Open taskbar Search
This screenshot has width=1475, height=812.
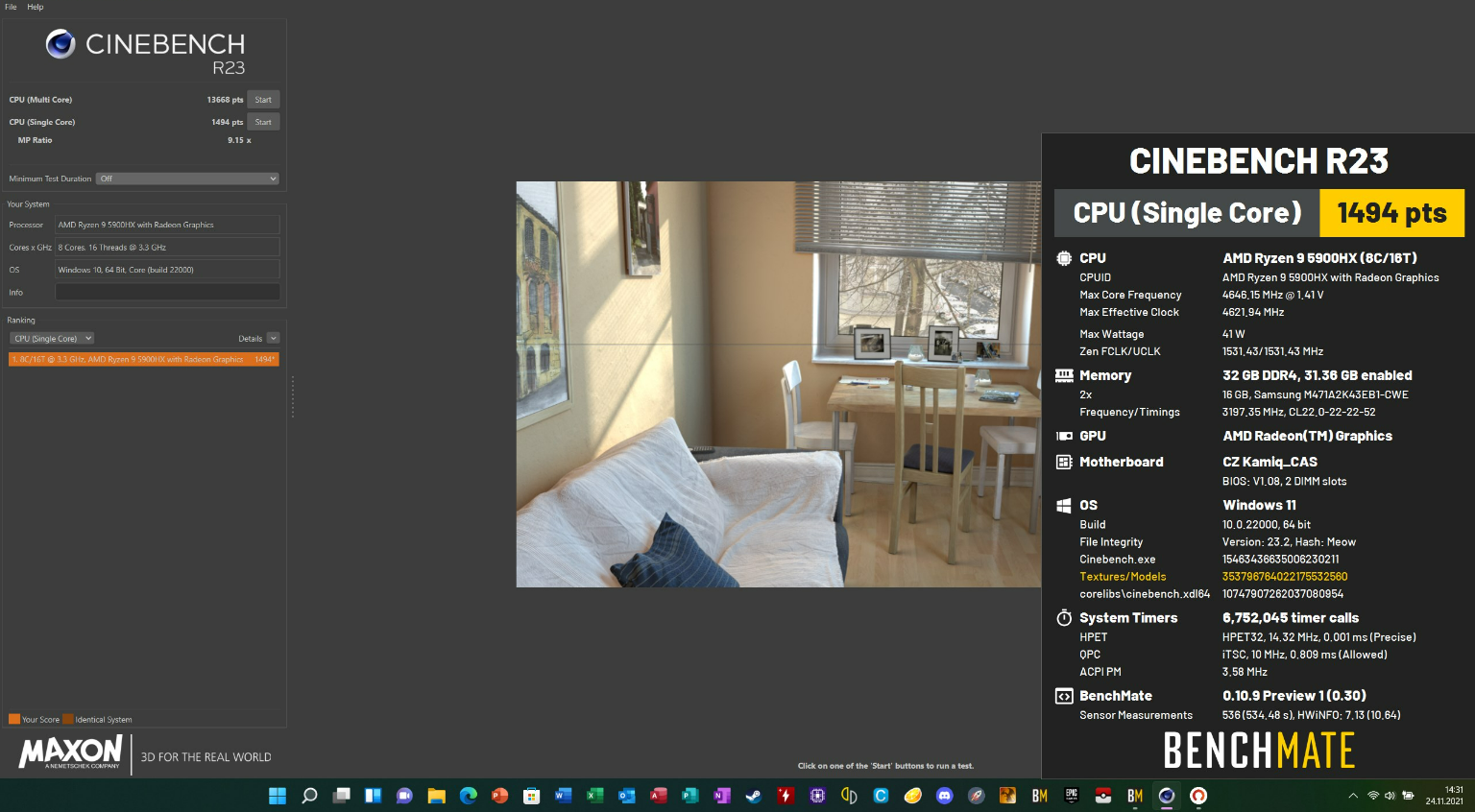309,796
